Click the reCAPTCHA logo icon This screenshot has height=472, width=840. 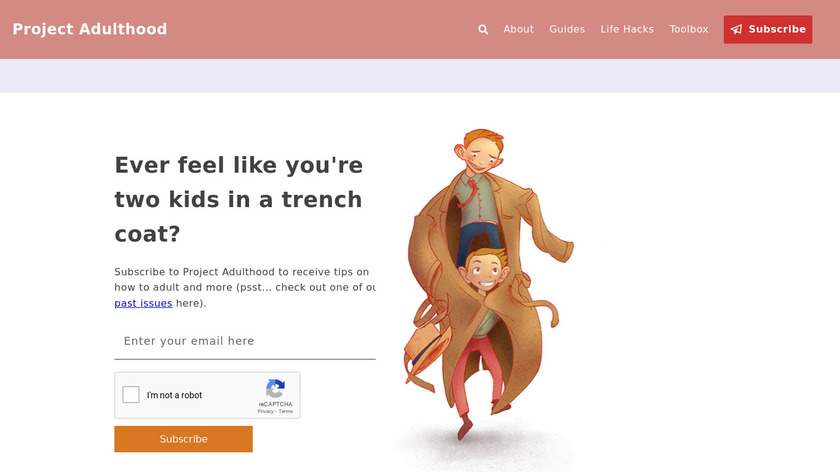point(275,388)
